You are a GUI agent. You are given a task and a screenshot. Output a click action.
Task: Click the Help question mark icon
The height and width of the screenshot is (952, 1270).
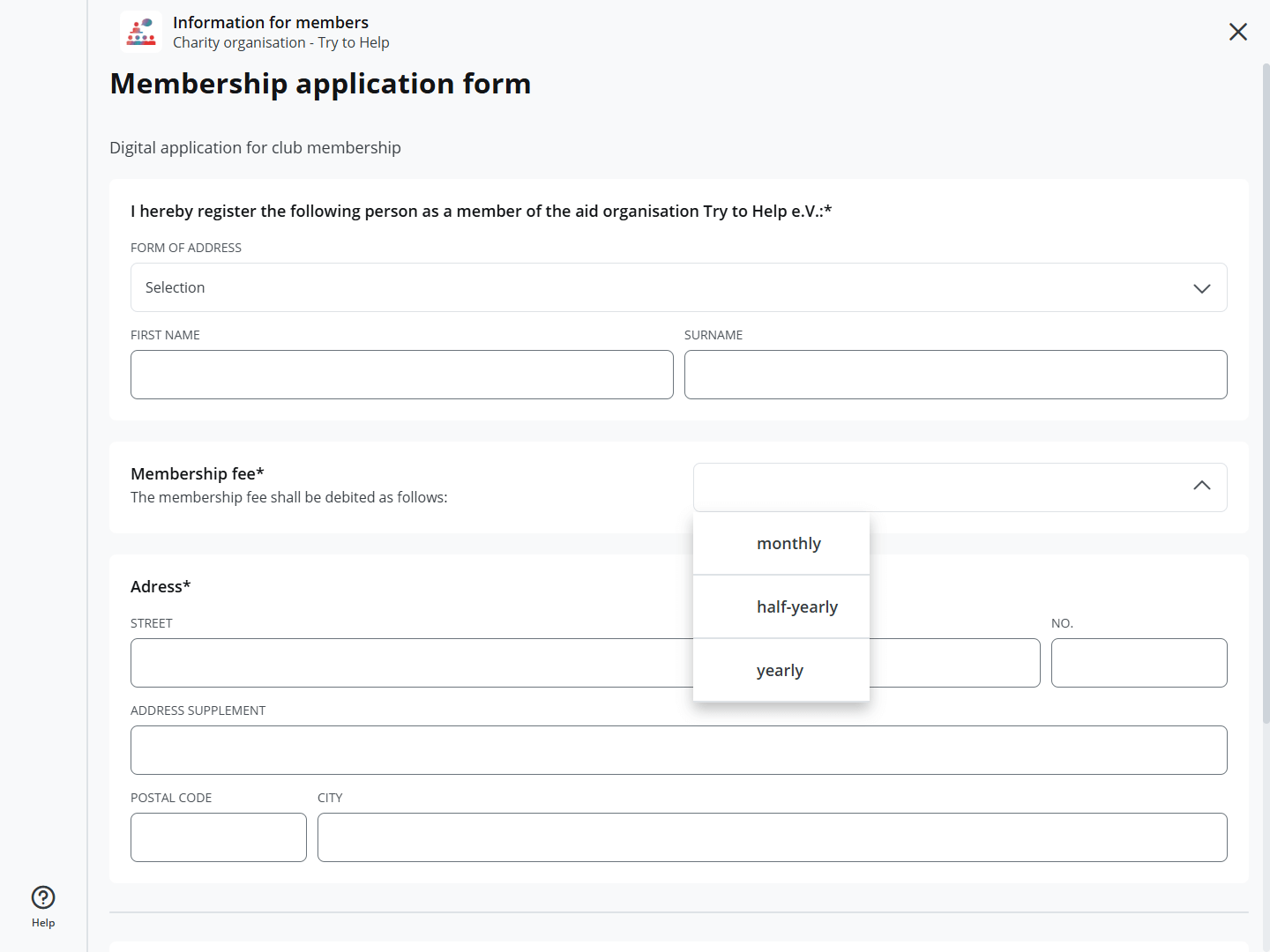(43, 897)
